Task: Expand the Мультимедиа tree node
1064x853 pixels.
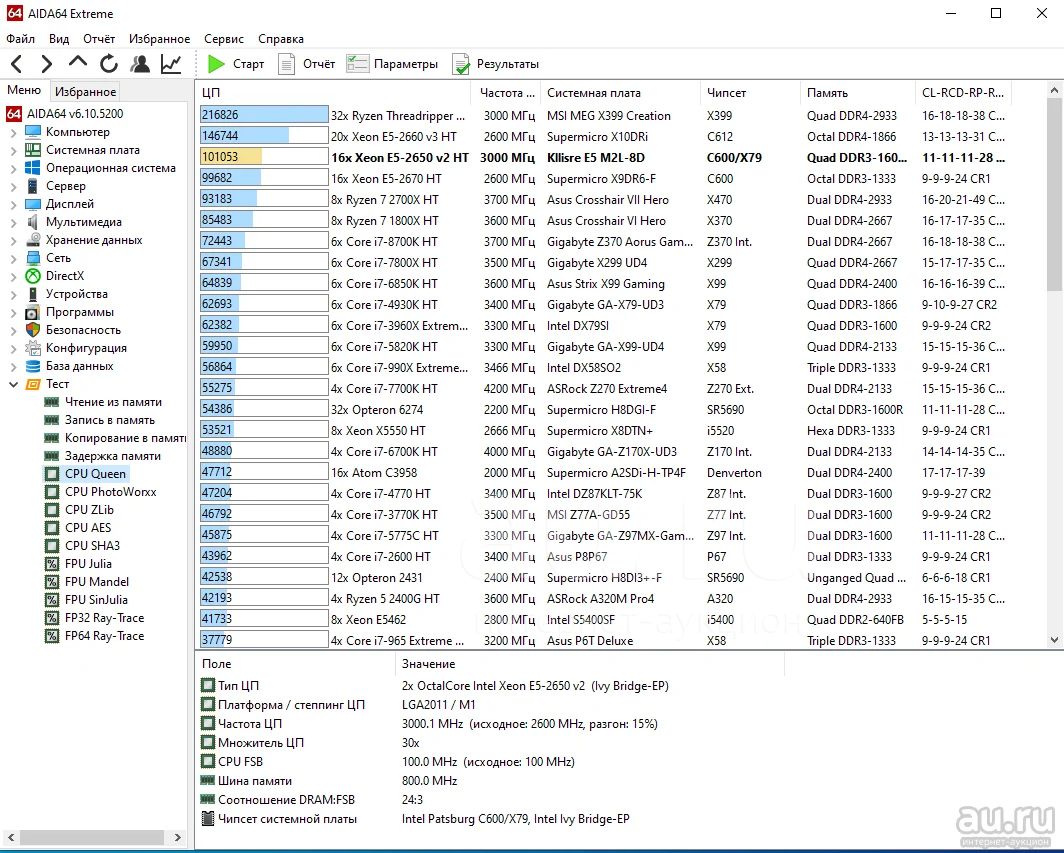Action: tap(14, 222)
